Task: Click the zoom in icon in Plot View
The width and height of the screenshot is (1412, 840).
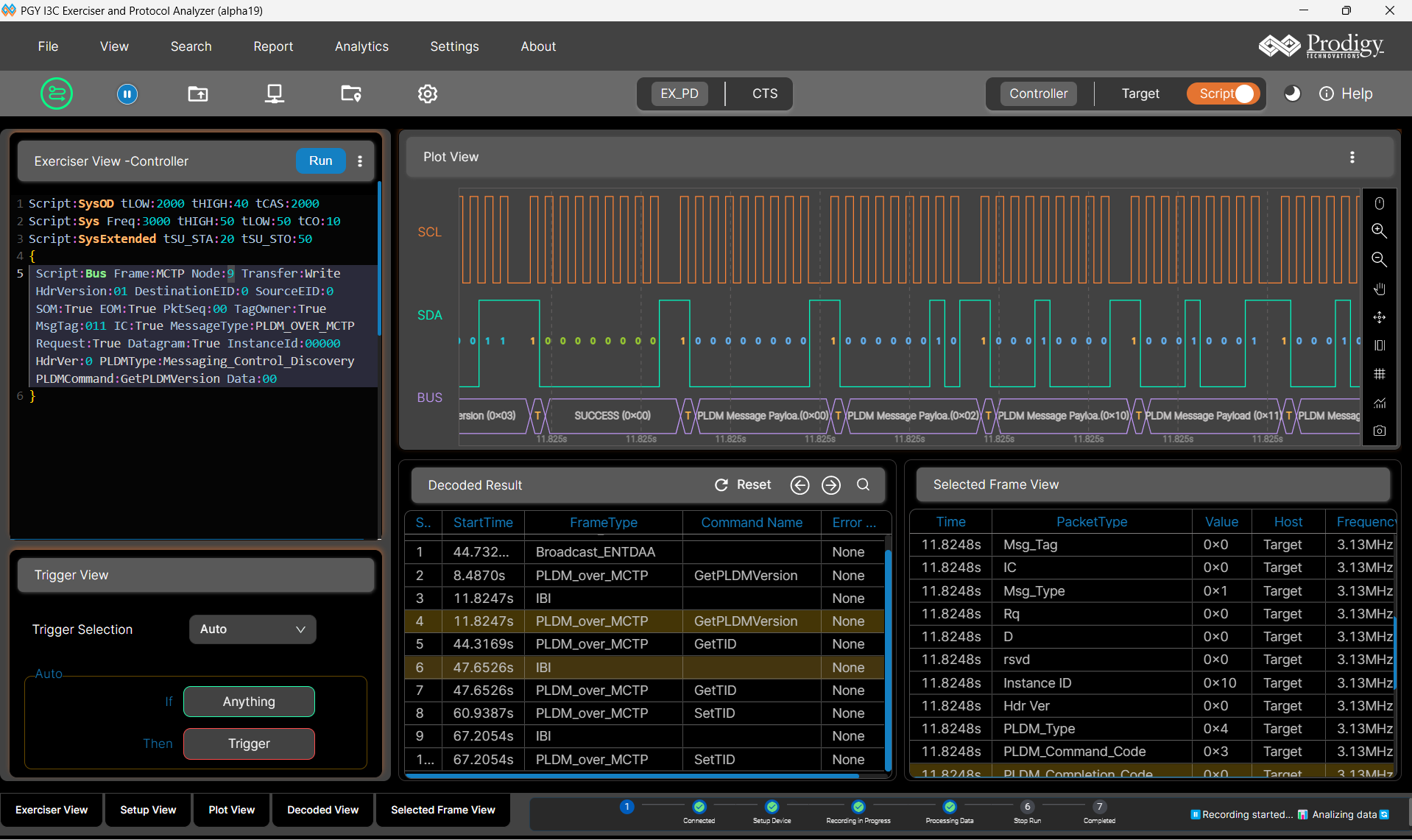Action: [1379, 231]
